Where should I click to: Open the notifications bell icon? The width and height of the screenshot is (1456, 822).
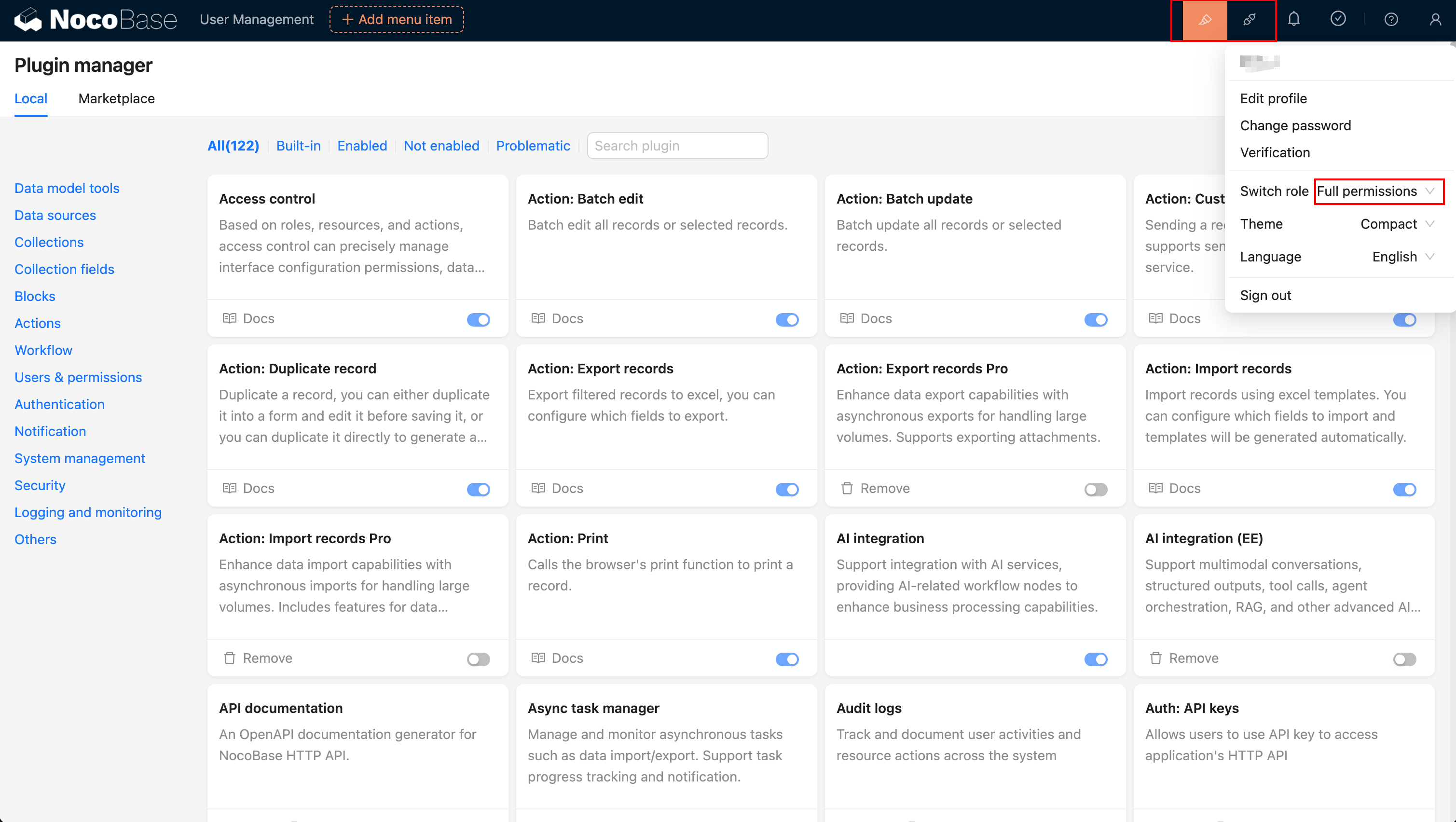(x=1294, y=20)
